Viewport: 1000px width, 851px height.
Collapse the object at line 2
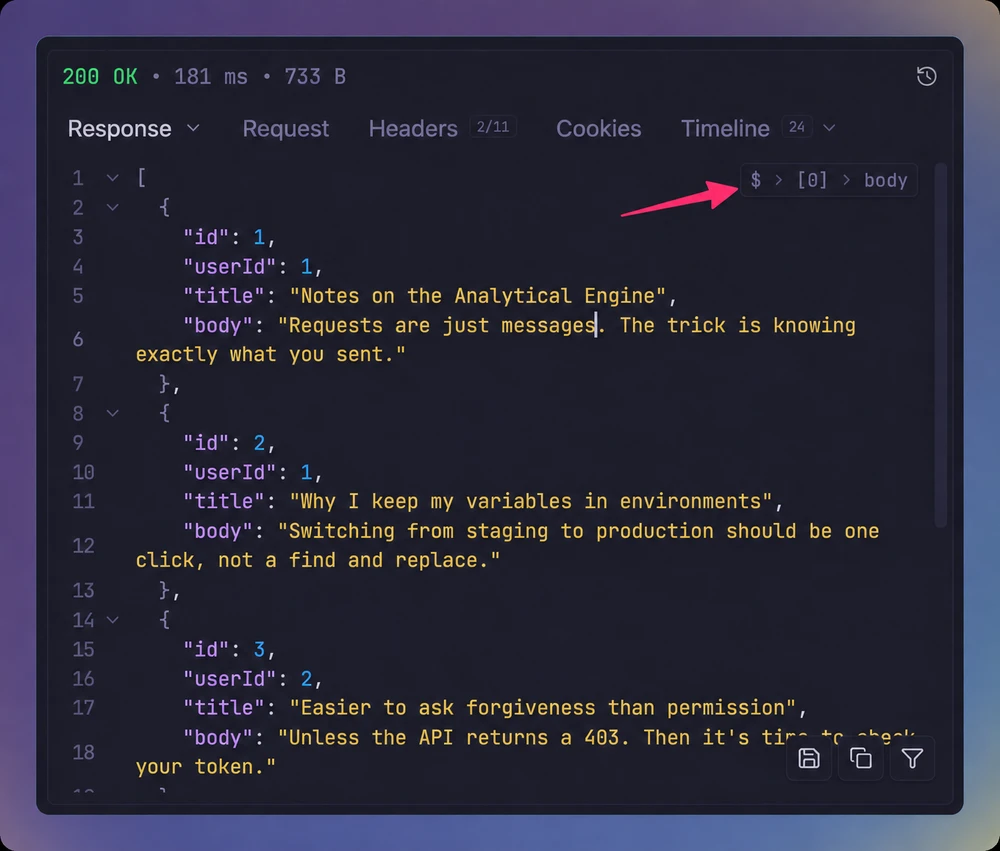[112, 207]
